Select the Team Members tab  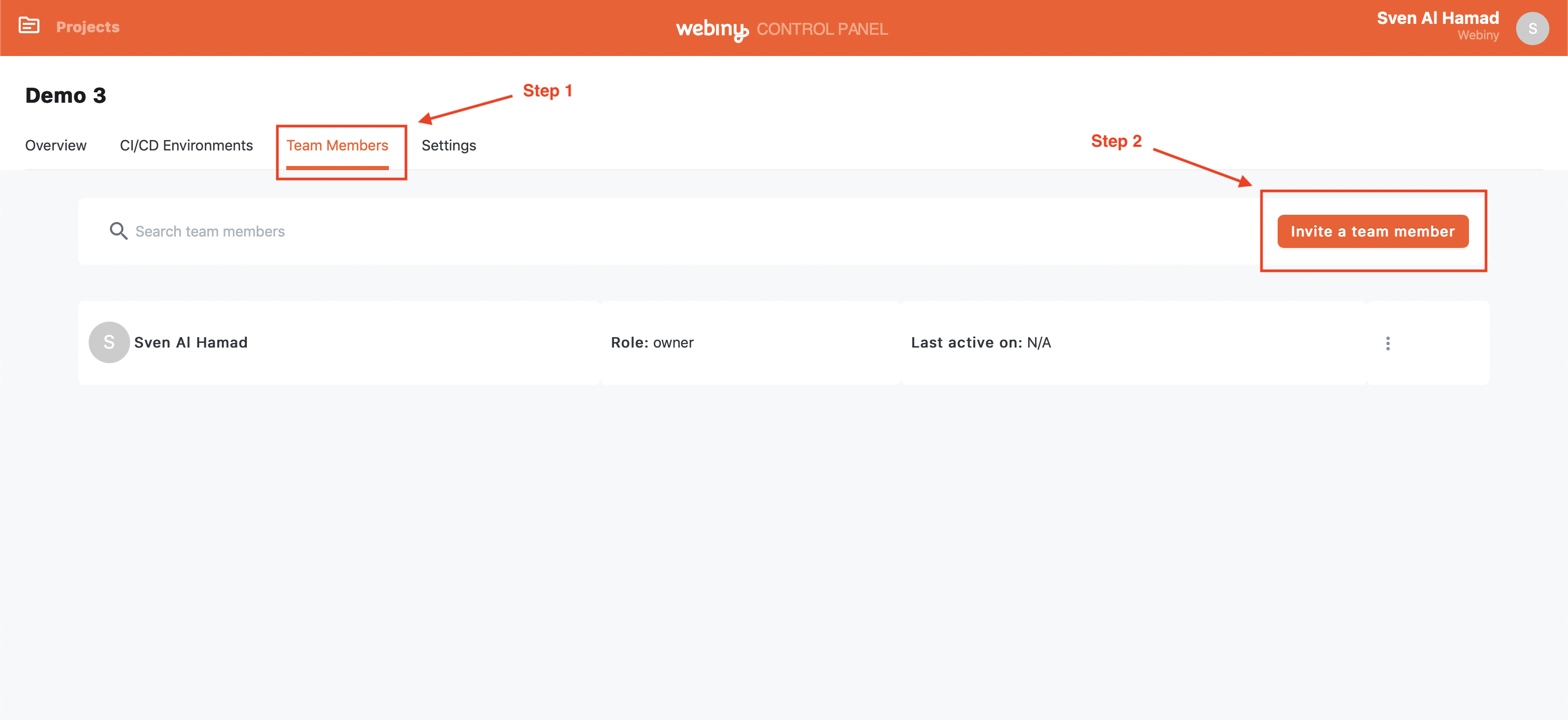[x=337, y=146]
